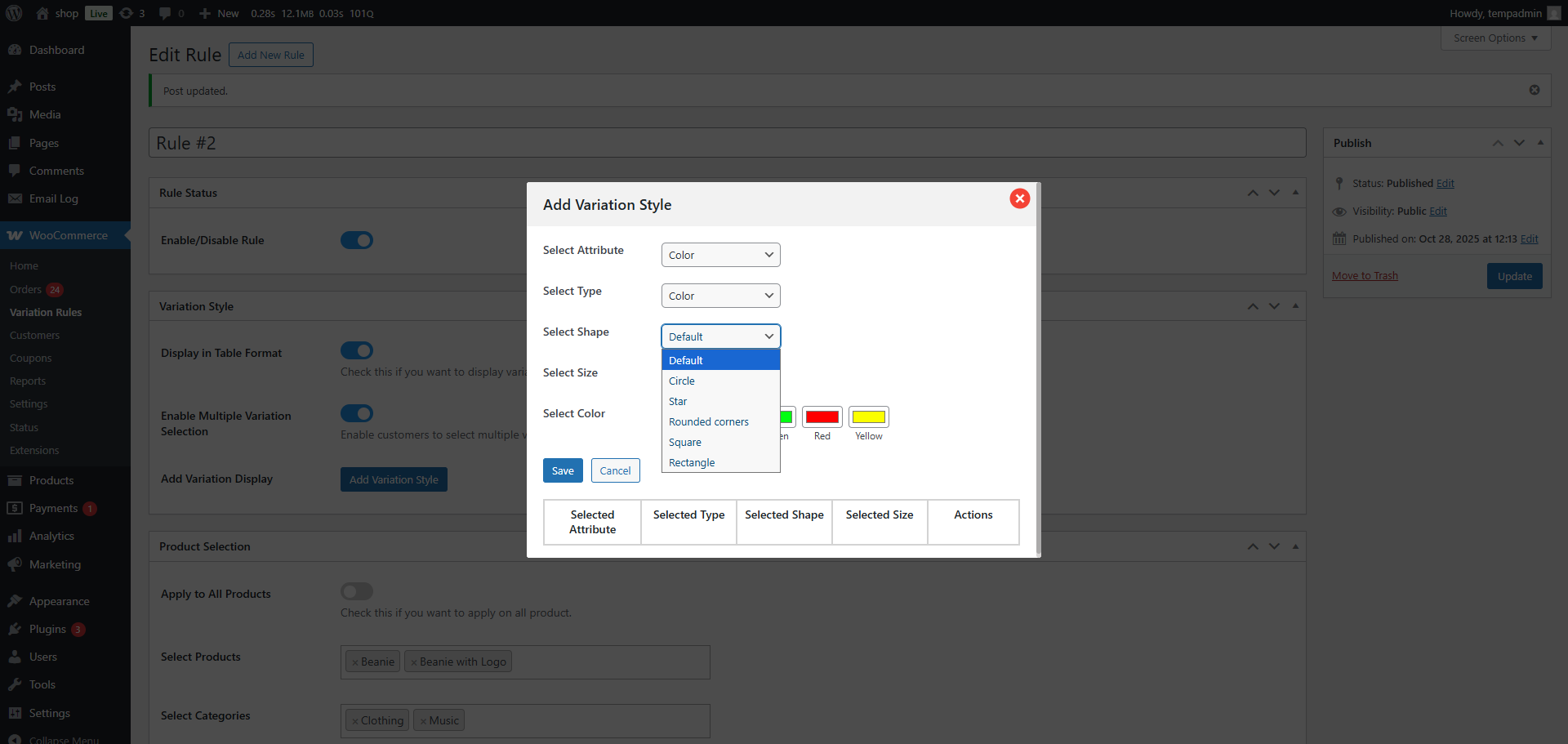This screenshot has width=1568, height=744.
Task: Enable Apply to All Products switch
Action: click(x=357, y=591)
